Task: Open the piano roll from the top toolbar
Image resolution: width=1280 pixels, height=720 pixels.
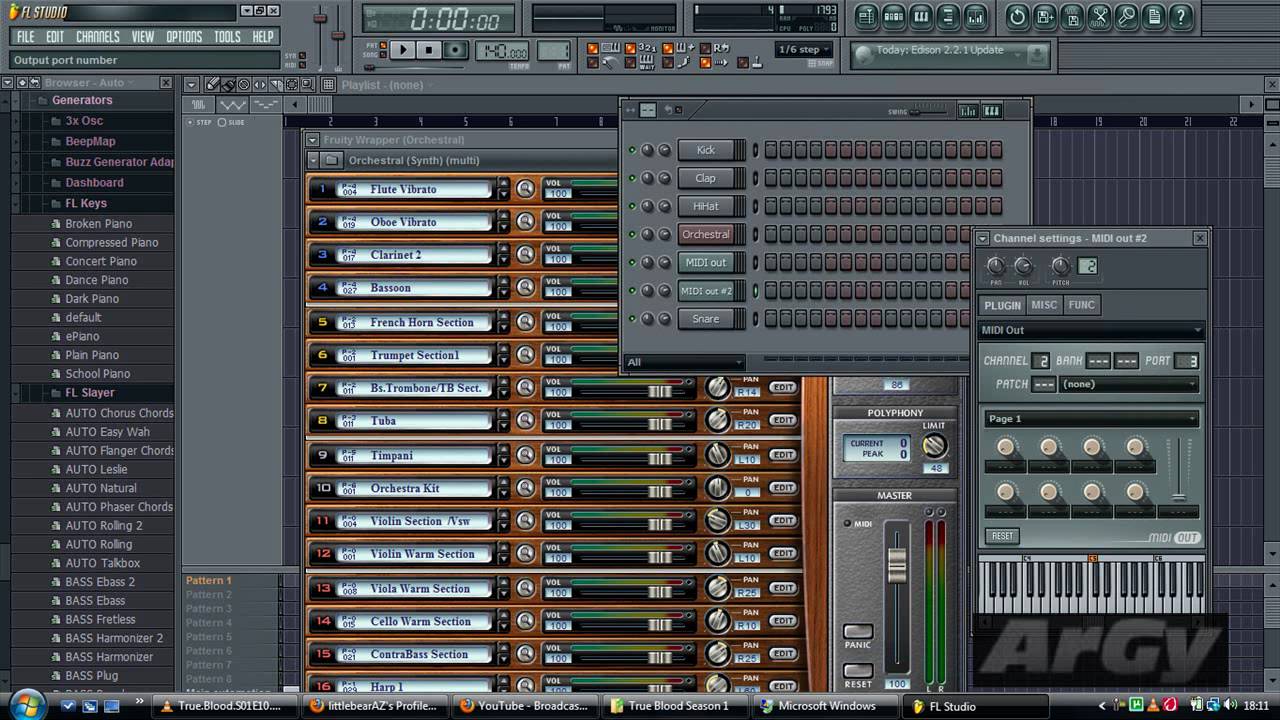Action: point(921,16)
